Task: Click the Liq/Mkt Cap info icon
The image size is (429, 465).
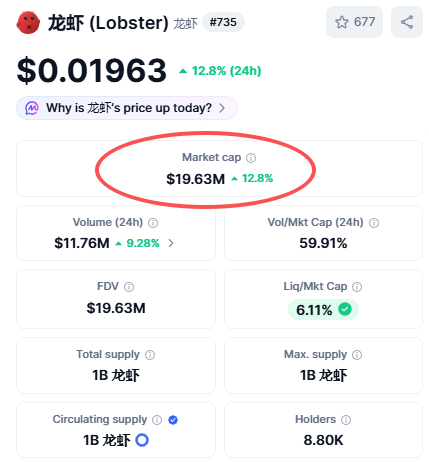Action: click(357, 287)
